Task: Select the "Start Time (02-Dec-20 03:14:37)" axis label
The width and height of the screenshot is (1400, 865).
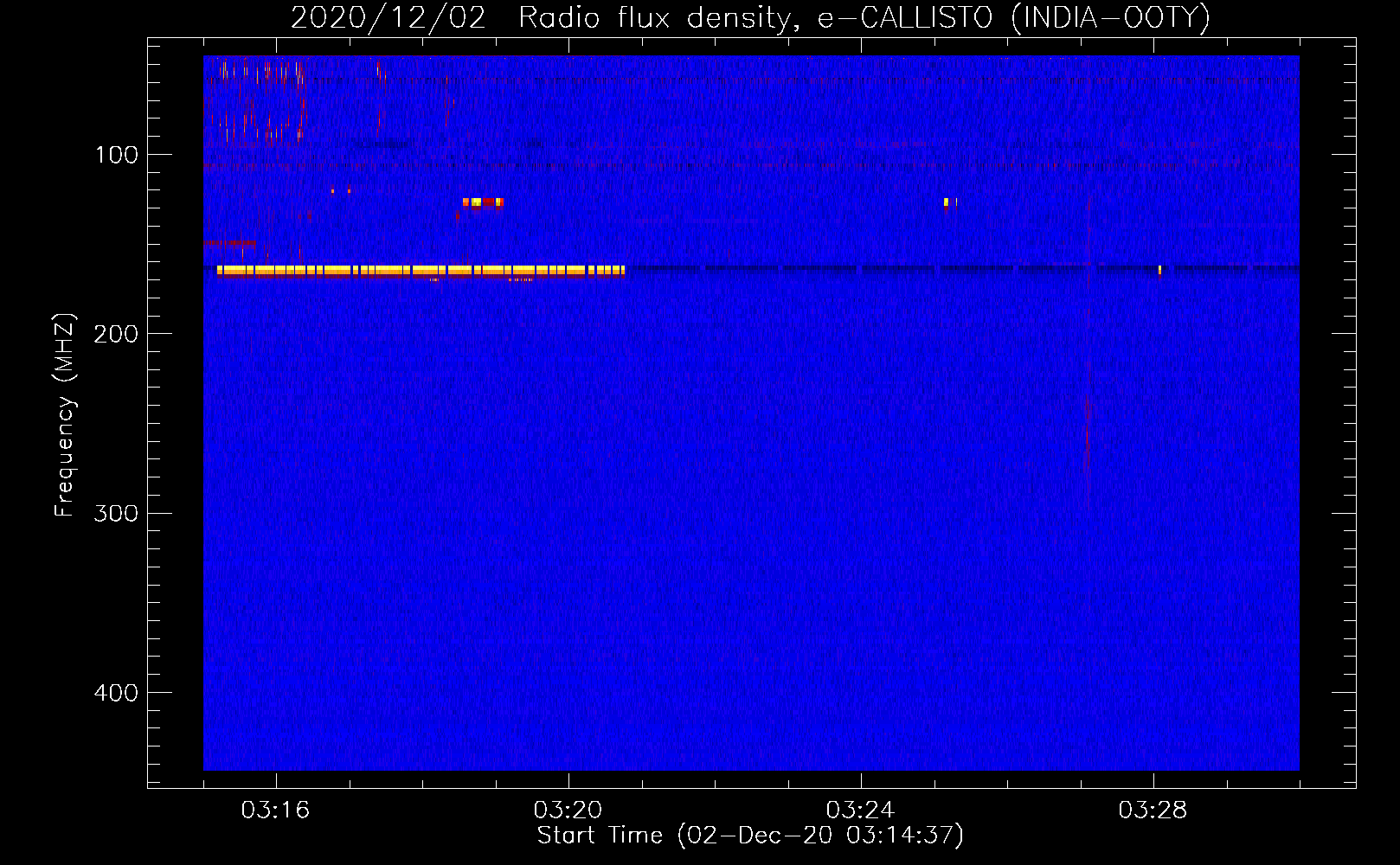Action: click(750, 836)
